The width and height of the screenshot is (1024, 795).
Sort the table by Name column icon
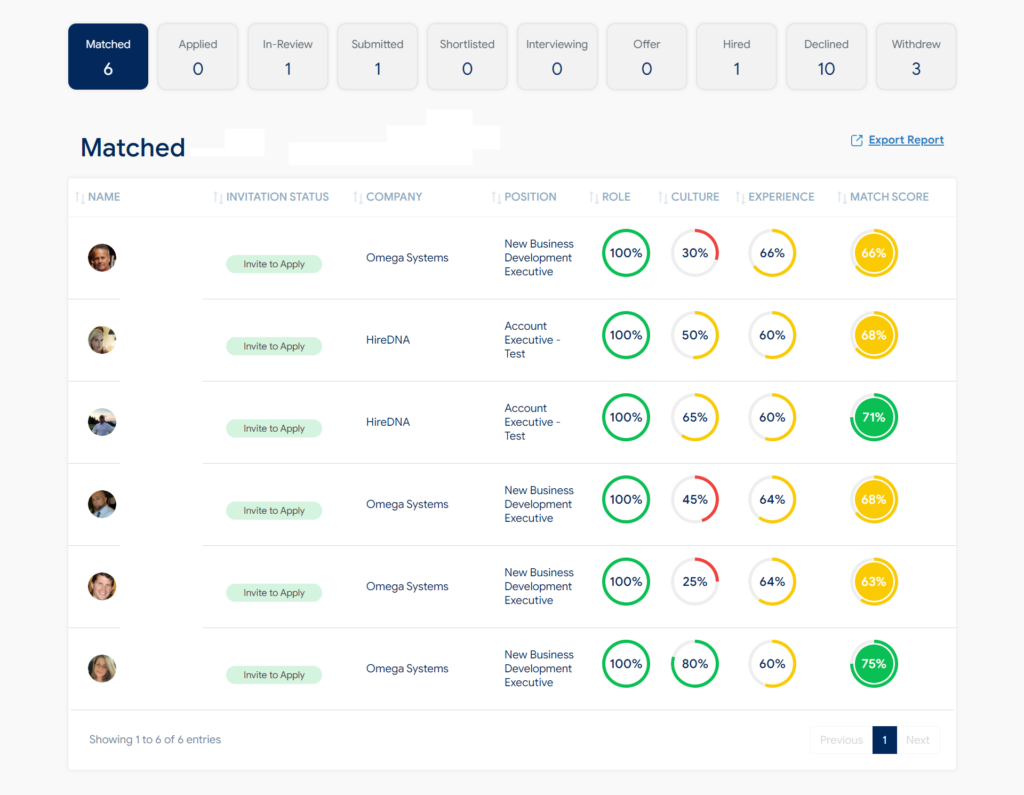pyautogui.click(x=80, y=197)
